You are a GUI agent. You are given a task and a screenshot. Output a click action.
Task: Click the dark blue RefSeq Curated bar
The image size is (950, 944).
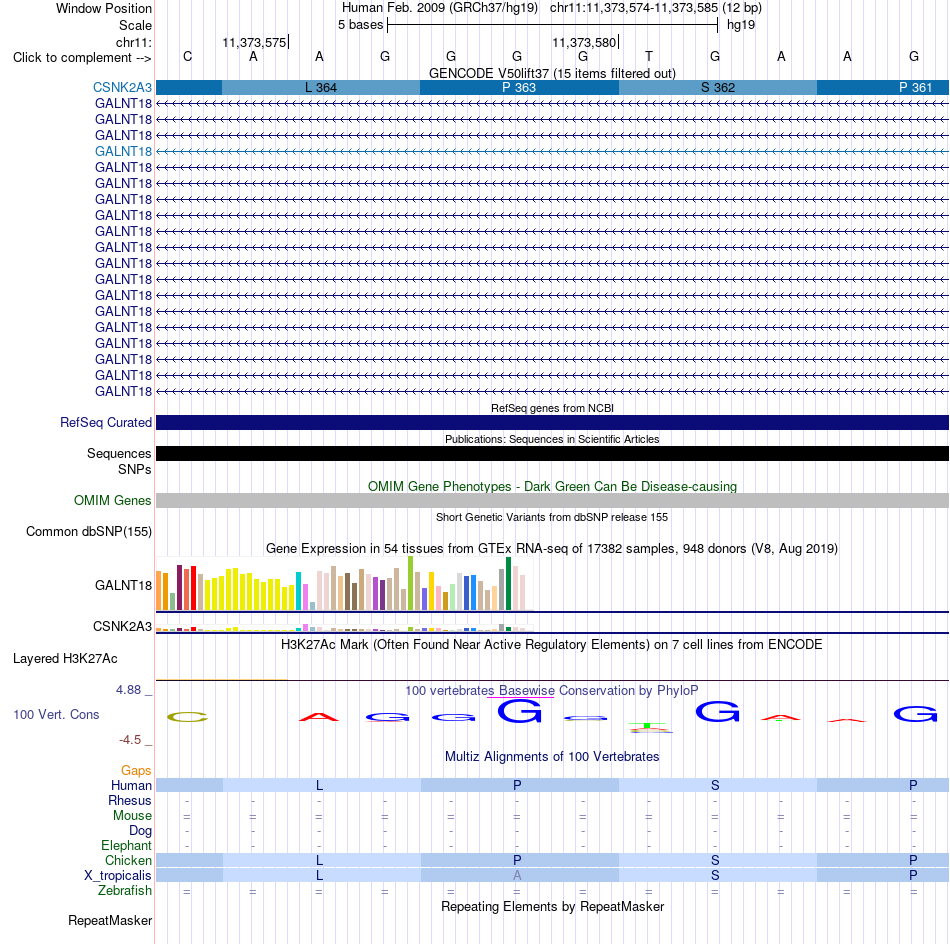pos(552,422)
